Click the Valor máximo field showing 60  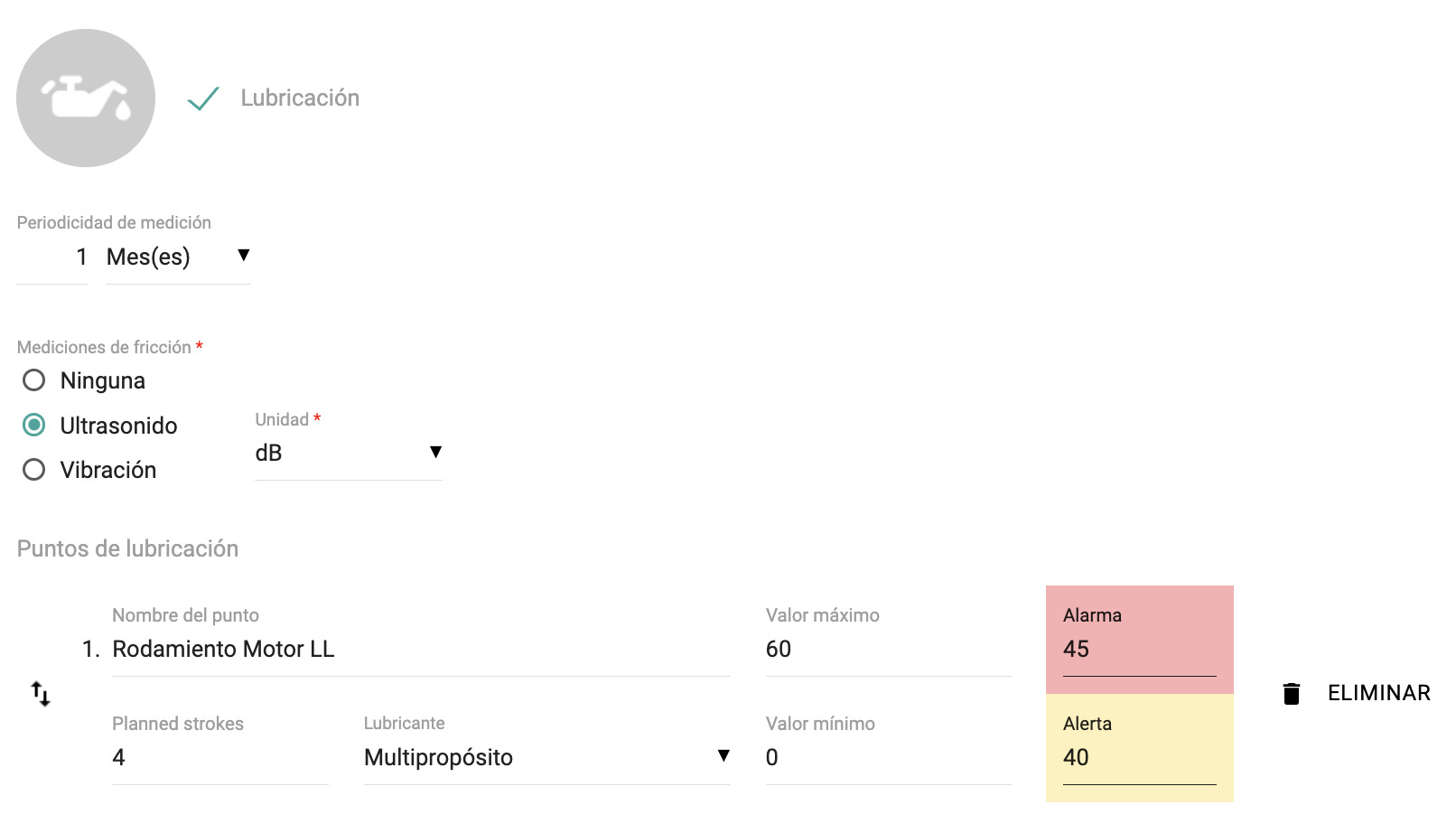pos(888,650)
